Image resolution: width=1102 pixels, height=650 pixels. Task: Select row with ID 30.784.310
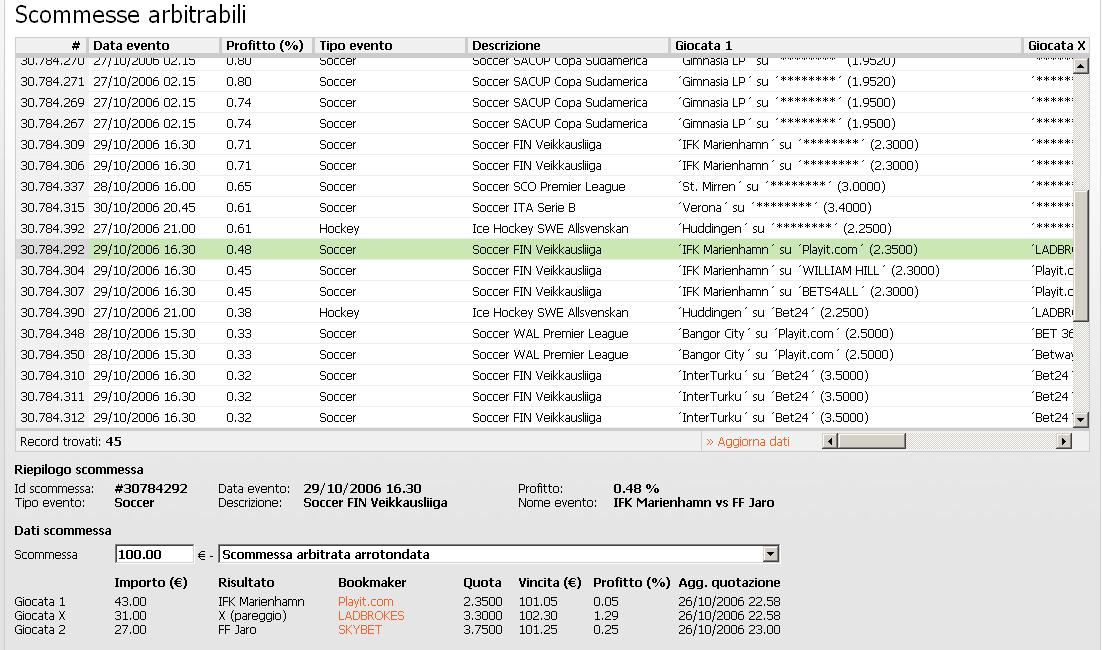544,376
